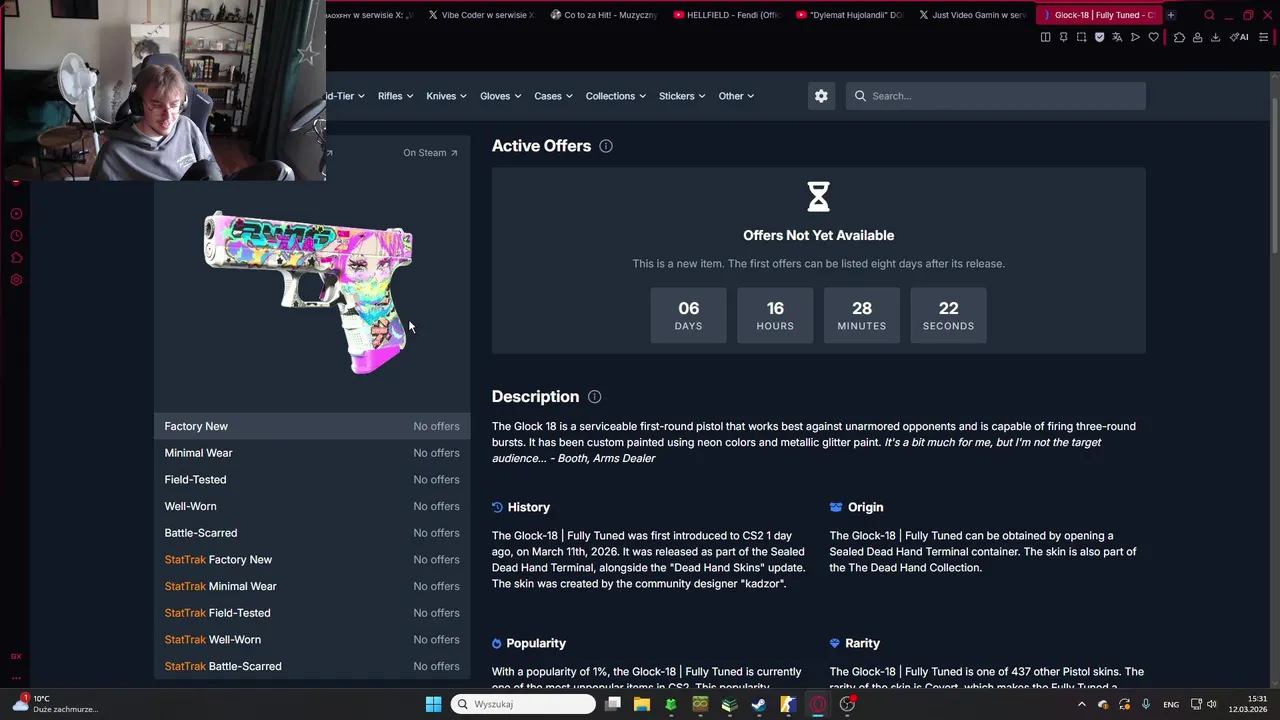Select the Glock-18 Fully Tuned tab

click(x=1098, y=15)
